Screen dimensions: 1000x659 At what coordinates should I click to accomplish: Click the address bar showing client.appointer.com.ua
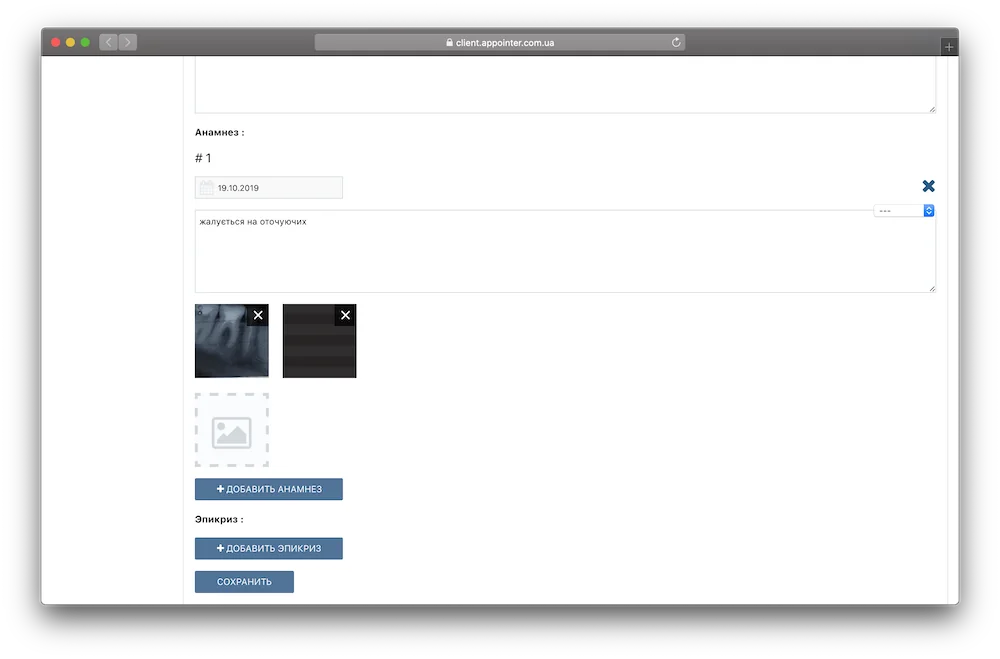tap(499, 42)
